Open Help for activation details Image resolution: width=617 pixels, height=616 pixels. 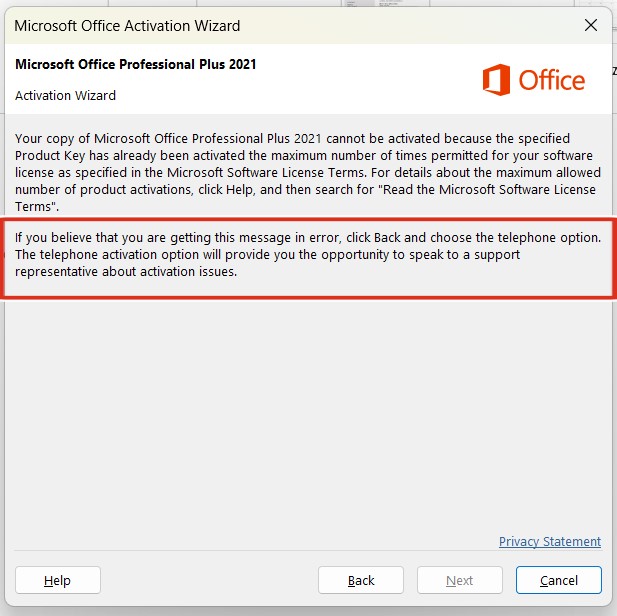point(58,580)
